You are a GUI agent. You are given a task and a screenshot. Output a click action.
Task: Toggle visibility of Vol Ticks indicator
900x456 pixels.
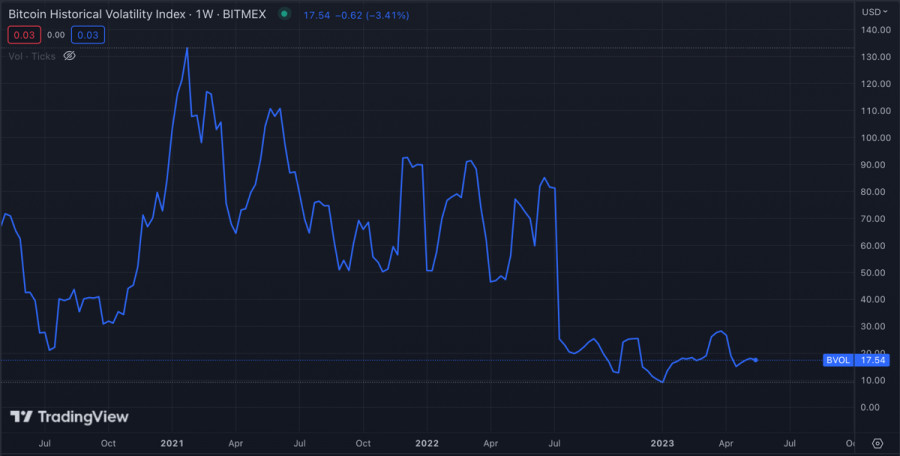point(70,56)
